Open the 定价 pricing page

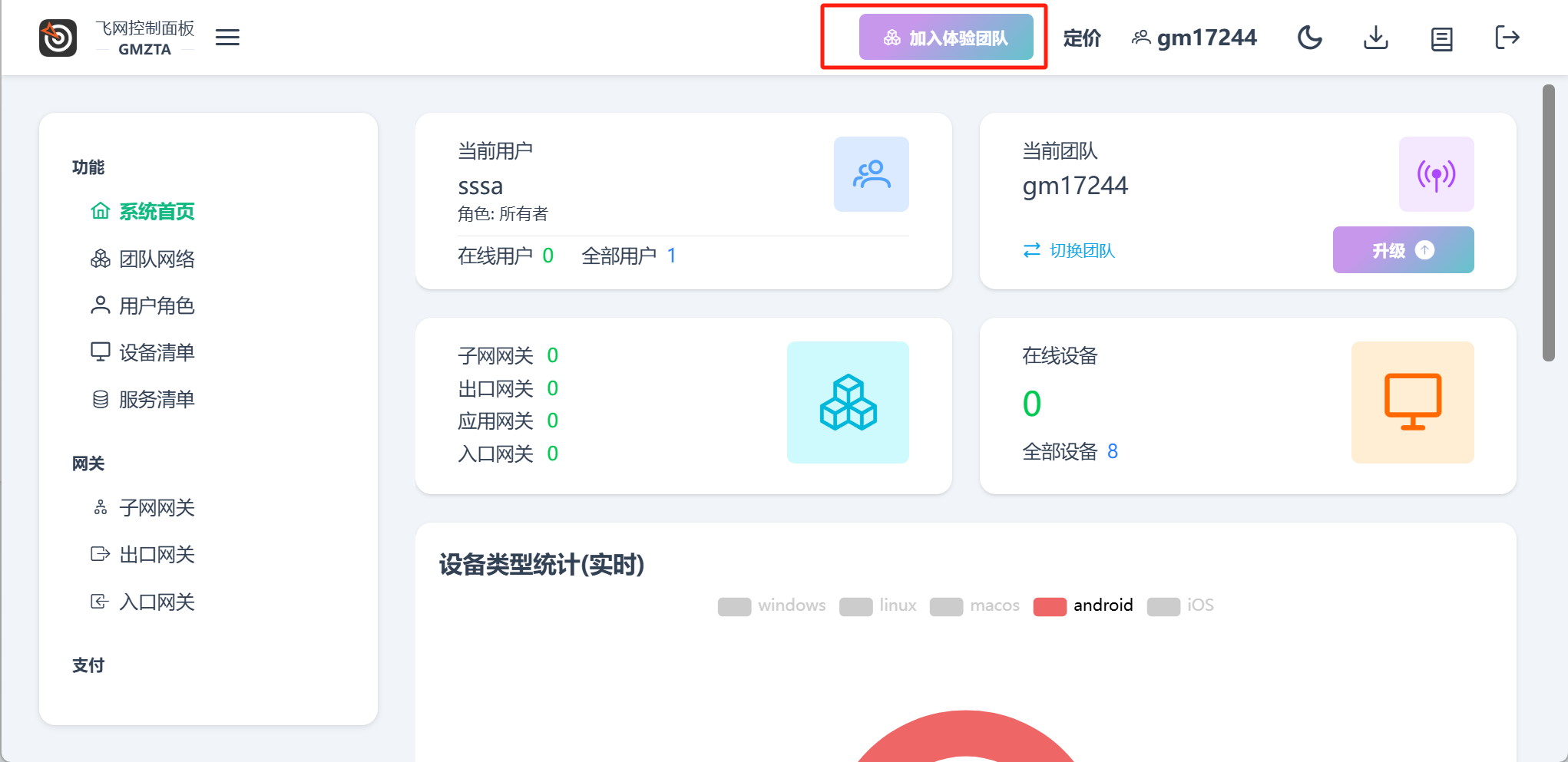1081,38
